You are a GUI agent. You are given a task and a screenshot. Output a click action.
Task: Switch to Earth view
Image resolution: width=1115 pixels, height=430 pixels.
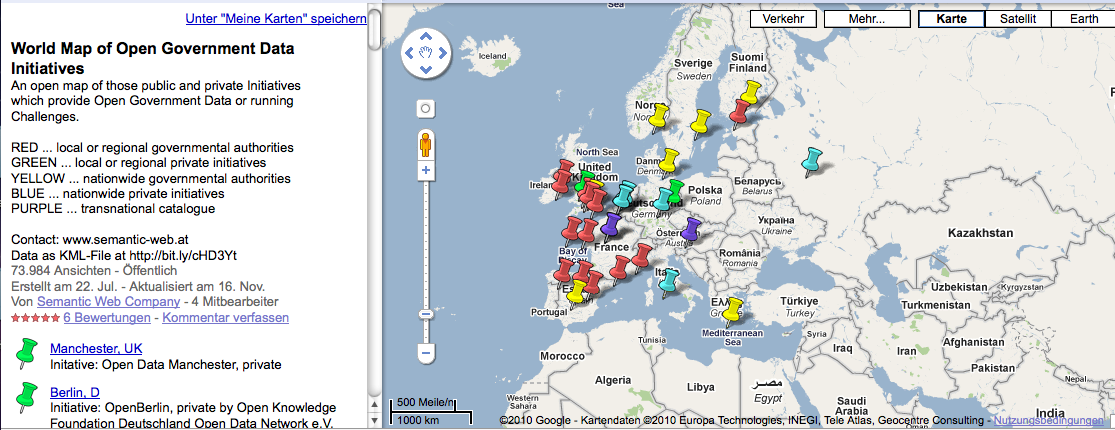click(x=1083, y=19)
